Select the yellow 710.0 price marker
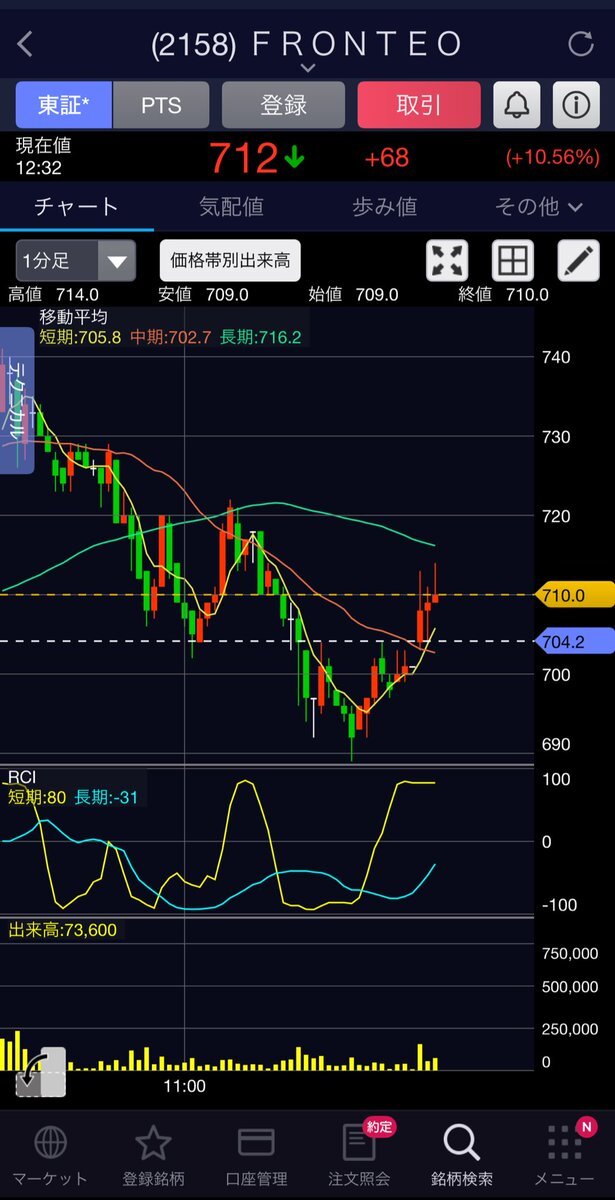This screenshot has width=615, height=1200. [576, 594]
